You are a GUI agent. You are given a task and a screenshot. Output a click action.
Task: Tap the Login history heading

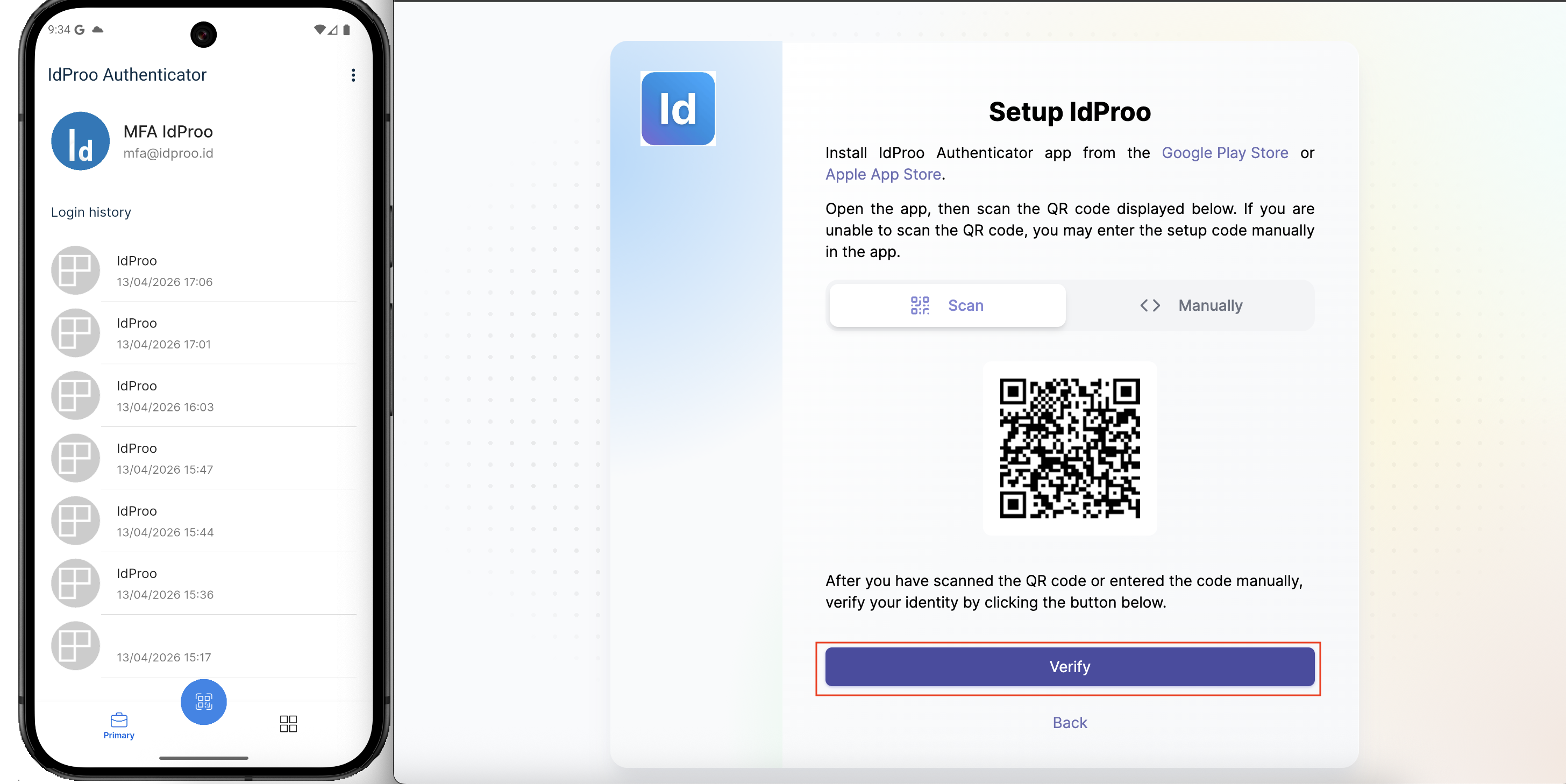tap(90, 212)
